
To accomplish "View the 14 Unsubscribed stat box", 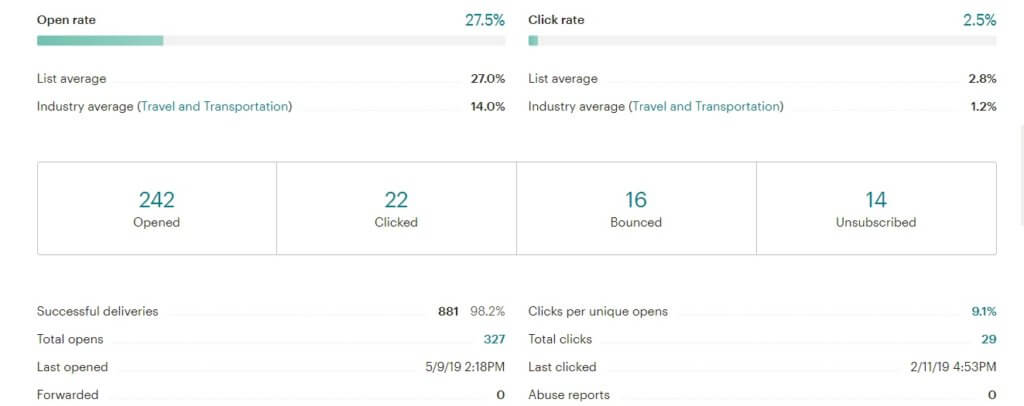I will [x=876, y=208].
